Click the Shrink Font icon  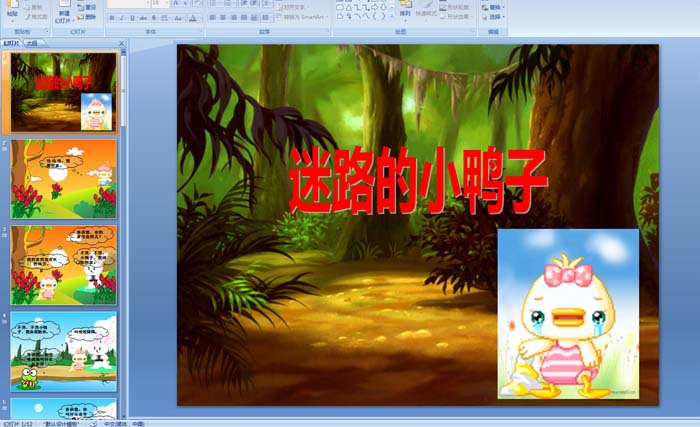pos(185,3)
